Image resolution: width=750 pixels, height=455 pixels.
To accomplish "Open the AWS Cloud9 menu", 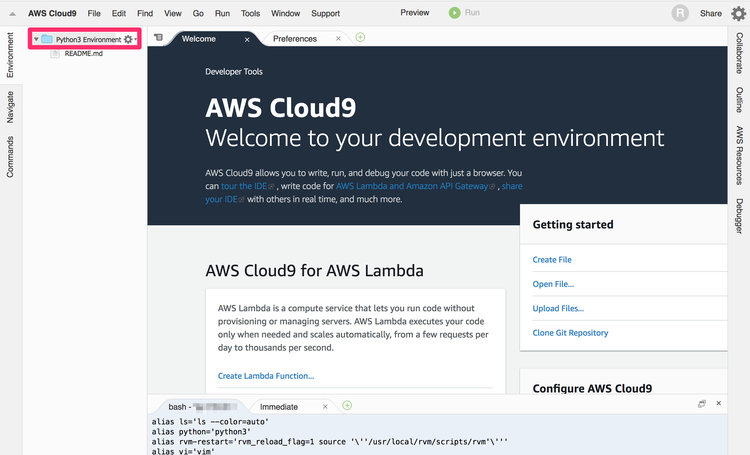I will pos(52,13).
